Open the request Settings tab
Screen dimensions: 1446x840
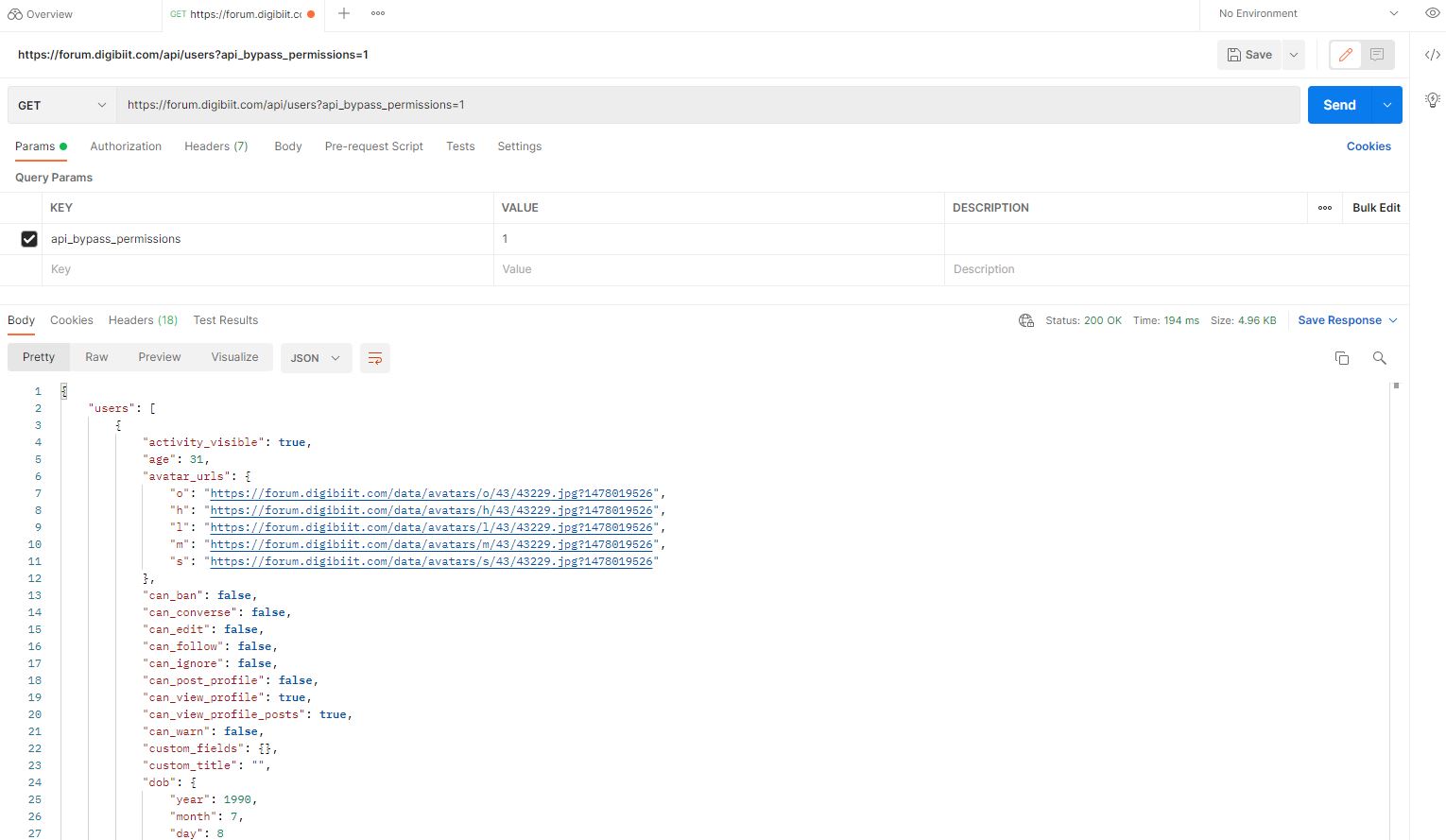520,146
